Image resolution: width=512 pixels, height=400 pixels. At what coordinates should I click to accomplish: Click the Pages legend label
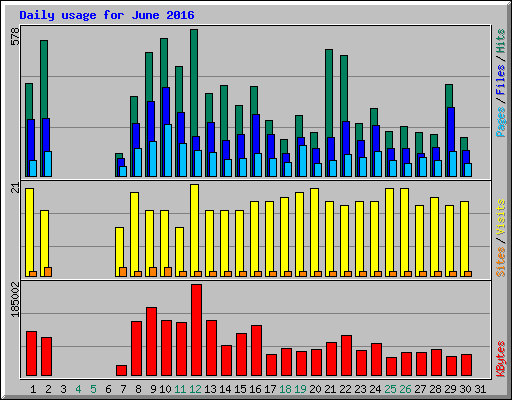tap(501, 122)
